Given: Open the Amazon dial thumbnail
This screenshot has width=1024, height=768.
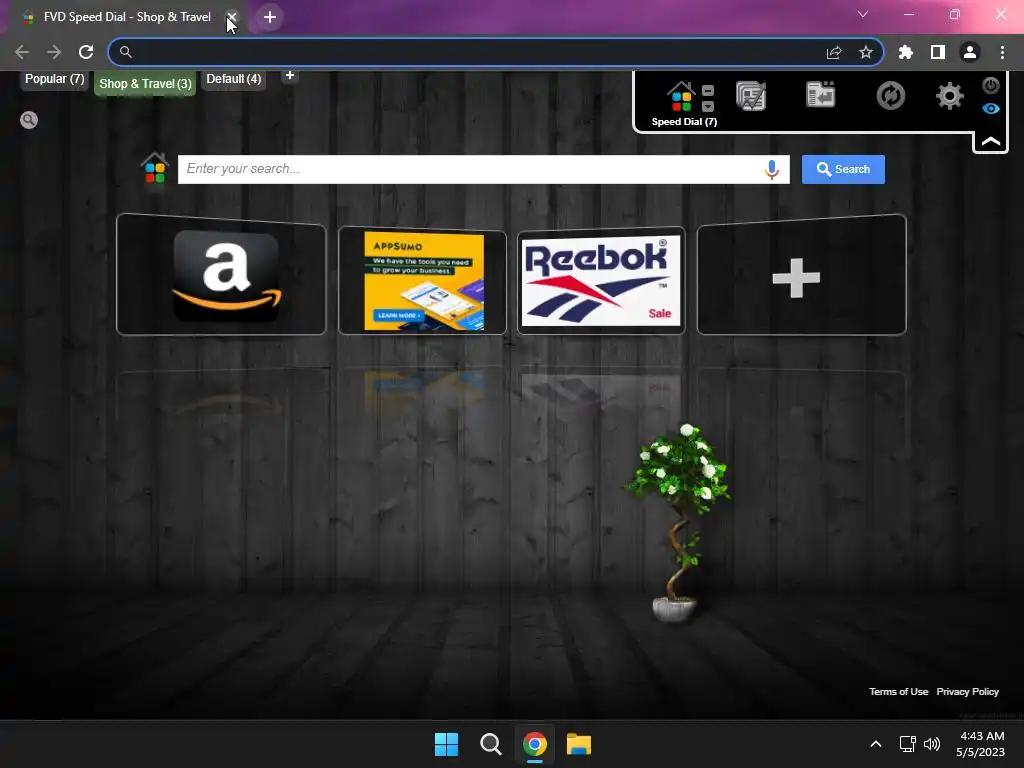Looking at the screenshot, I should click(x=221, y=275).
